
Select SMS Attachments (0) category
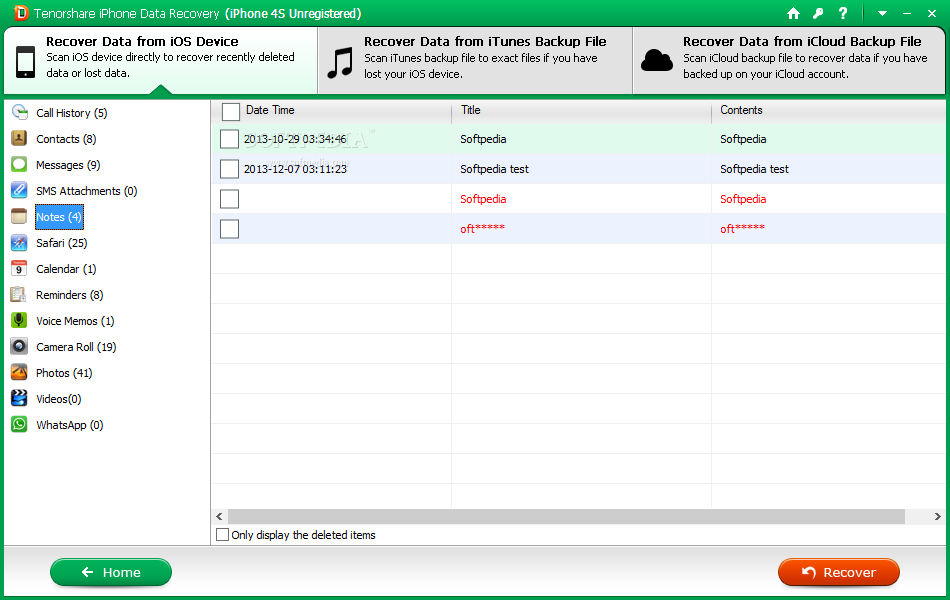87,191
